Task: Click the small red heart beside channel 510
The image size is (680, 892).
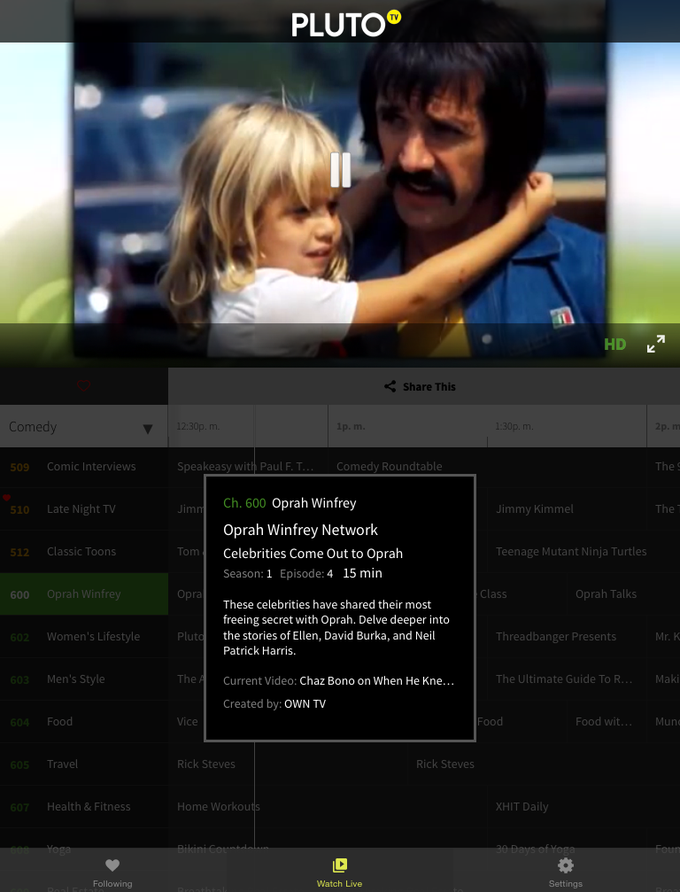Action: coord(7,498)
